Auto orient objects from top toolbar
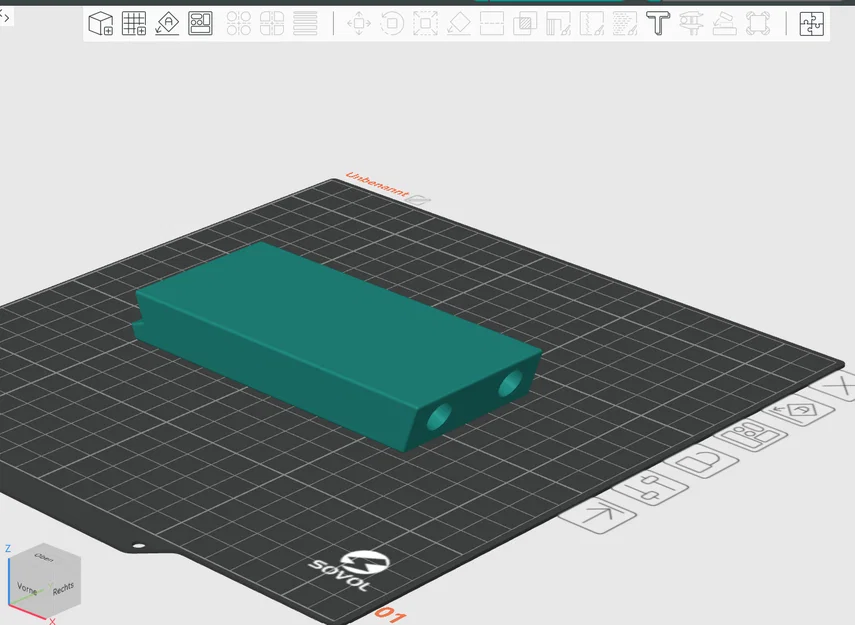855x625 pixels. tap(167, 23)
